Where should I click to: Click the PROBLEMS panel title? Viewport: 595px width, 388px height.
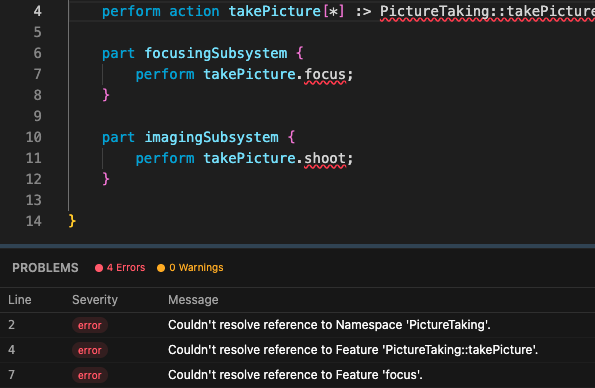click(x=45, y=268)
